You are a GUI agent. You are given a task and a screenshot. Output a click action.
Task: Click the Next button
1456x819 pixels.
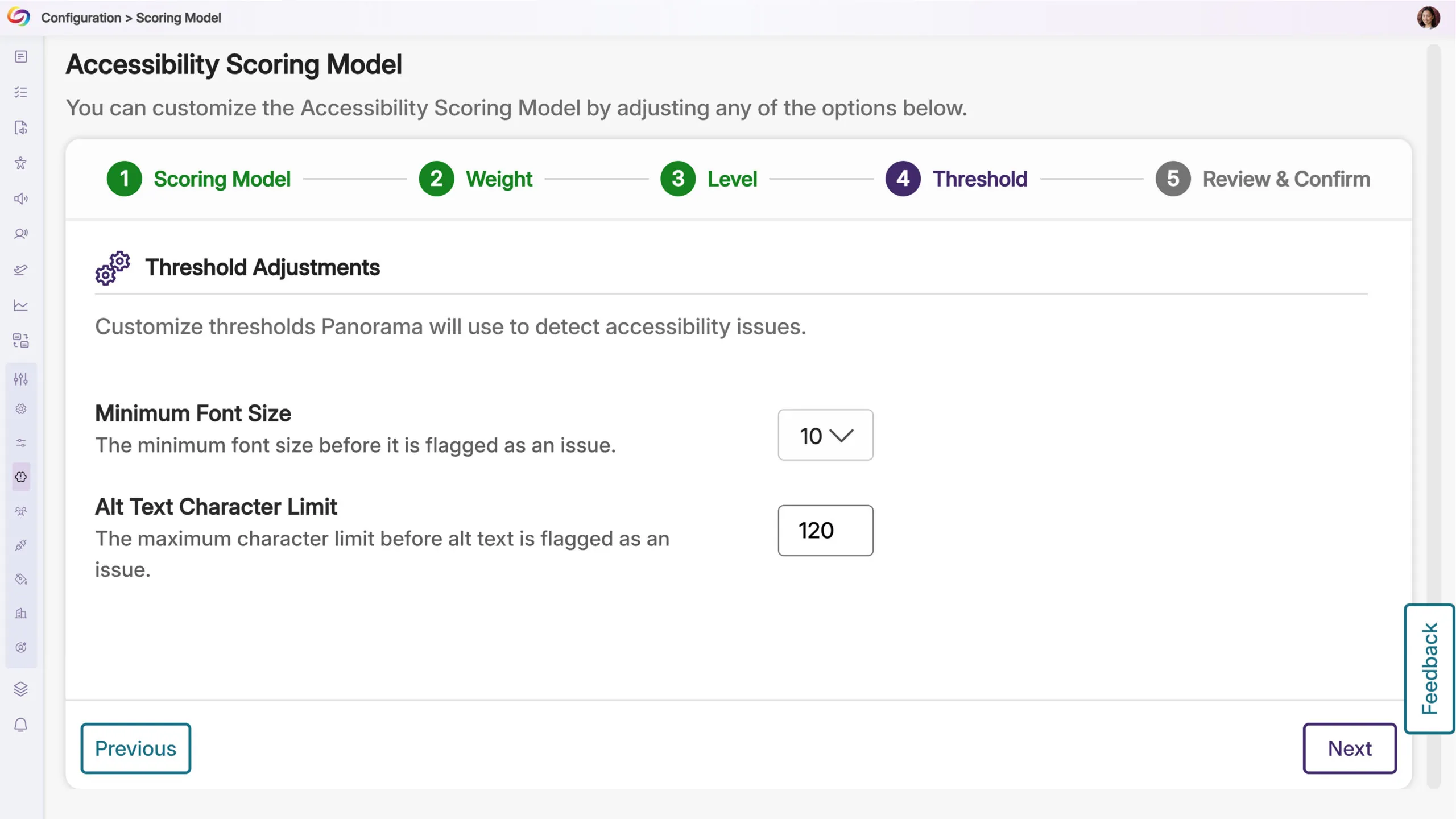tap(1349, 748)
